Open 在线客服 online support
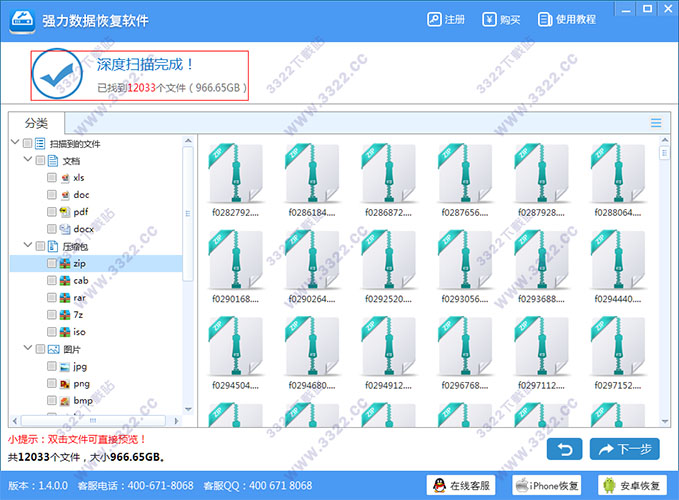The image size is (679, 500). [461, 485]
